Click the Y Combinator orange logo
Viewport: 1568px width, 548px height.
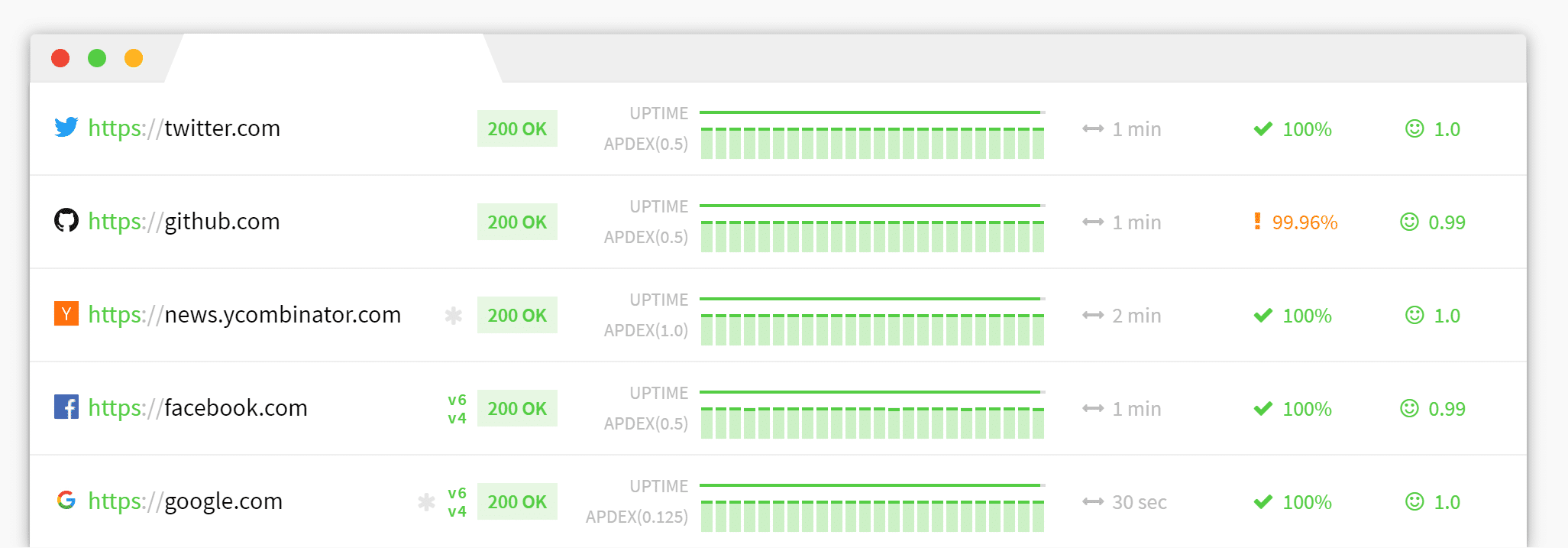click(x=66, y=314)
